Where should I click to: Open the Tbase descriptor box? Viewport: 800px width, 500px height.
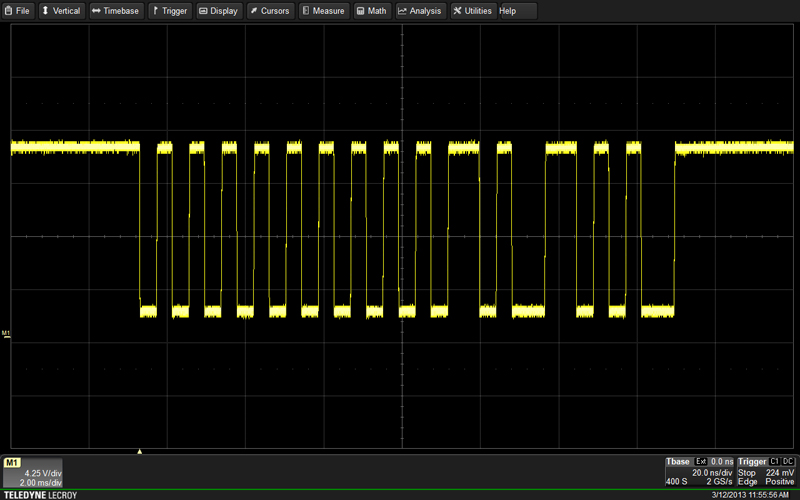coord(699,472)
